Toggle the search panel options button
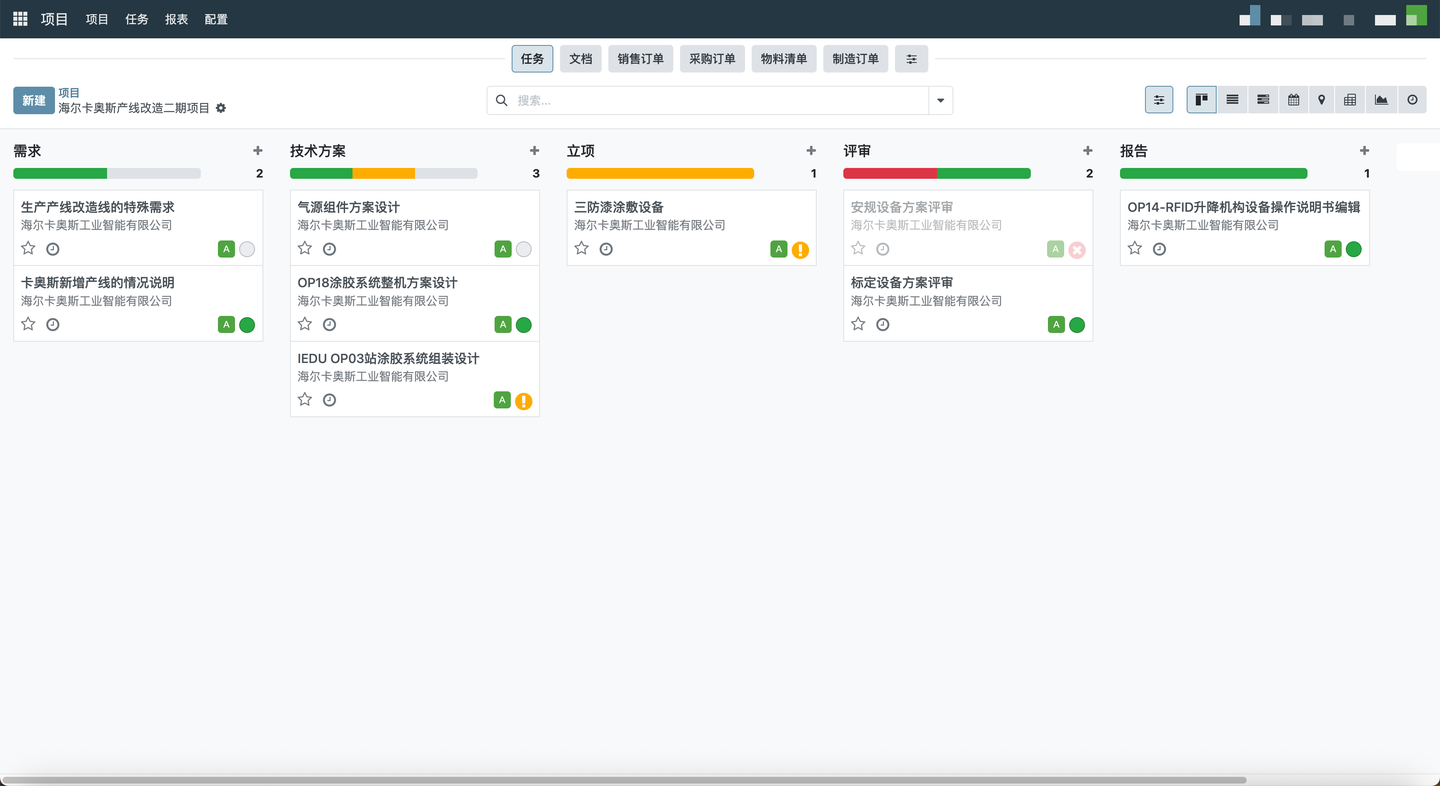 click(x=1159, y=100)
